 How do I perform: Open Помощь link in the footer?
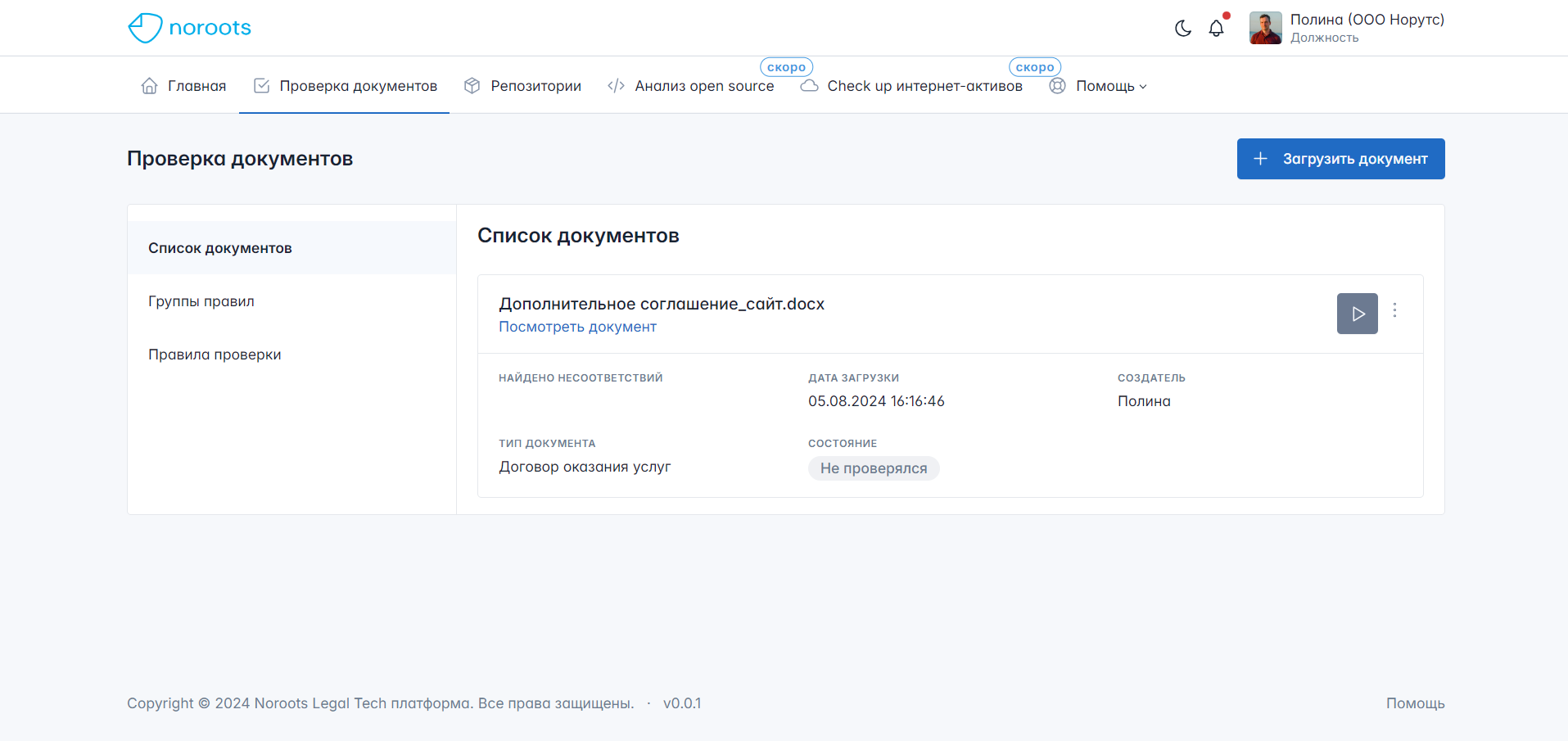click(x=1415, y=703)
